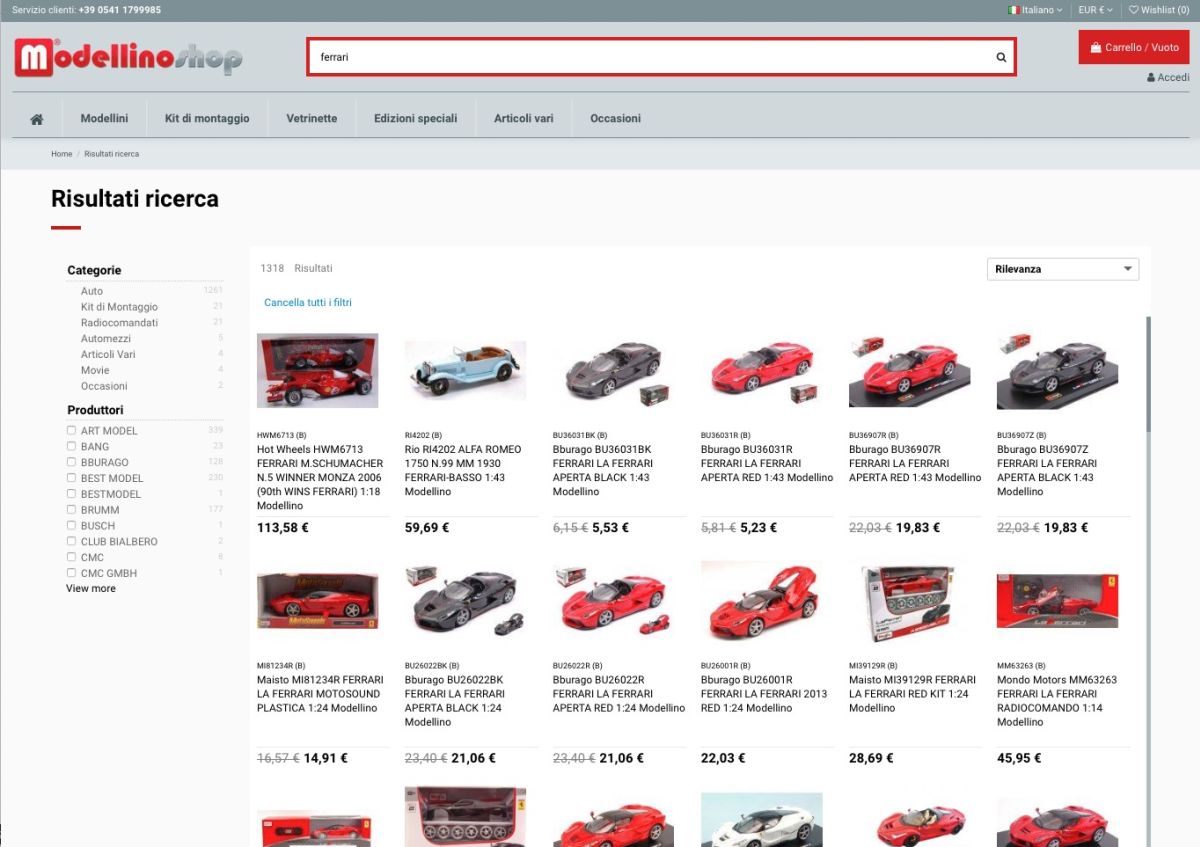The height and width of the screenshot is (847, 1200).
Task: Open the Hot Wheels Schumacher Ferrari thumbnail
Action: [317, 371]
